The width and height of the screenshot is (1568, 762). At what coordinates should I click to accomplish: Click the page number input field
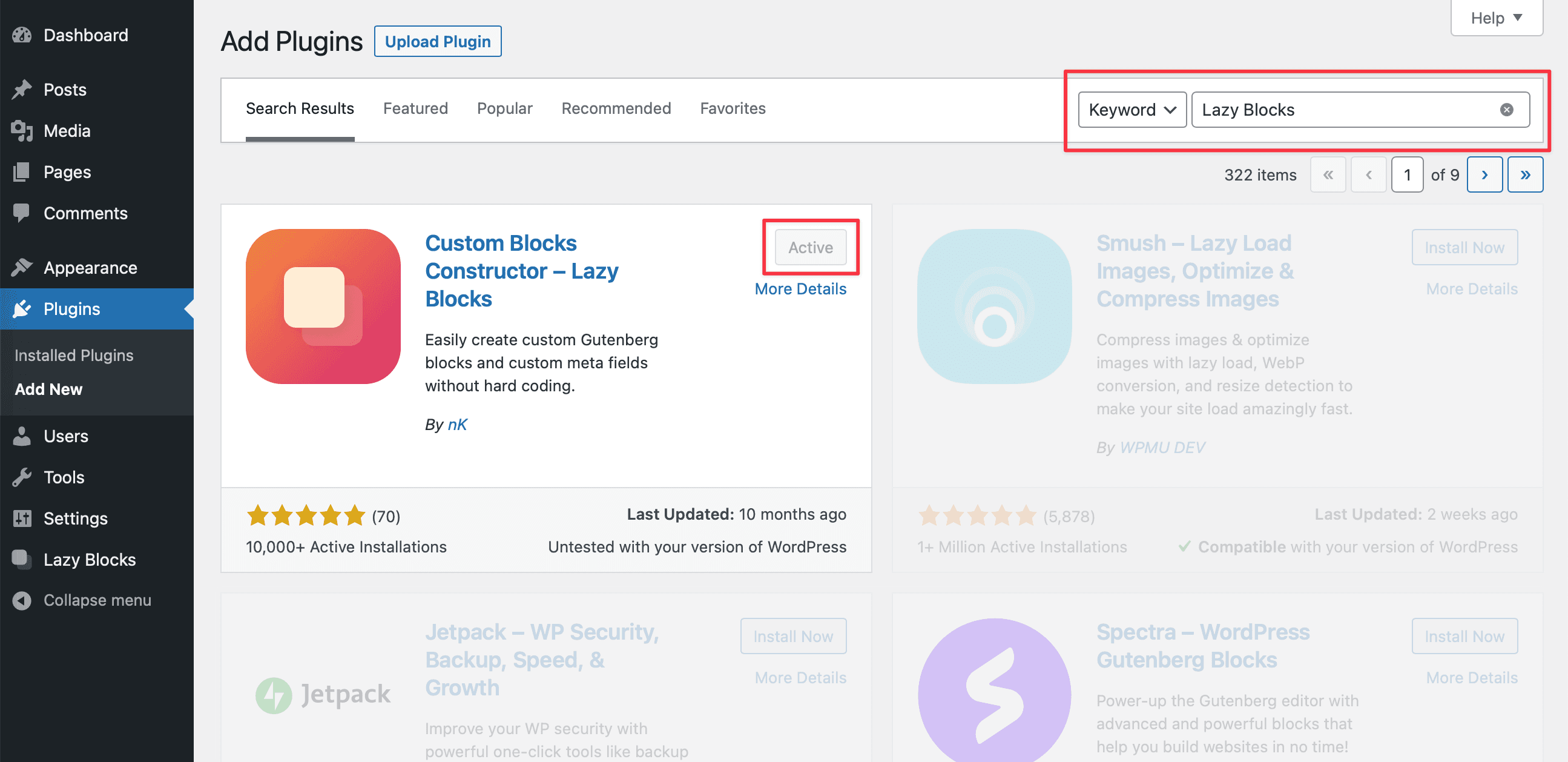(x=1408, y=174)
